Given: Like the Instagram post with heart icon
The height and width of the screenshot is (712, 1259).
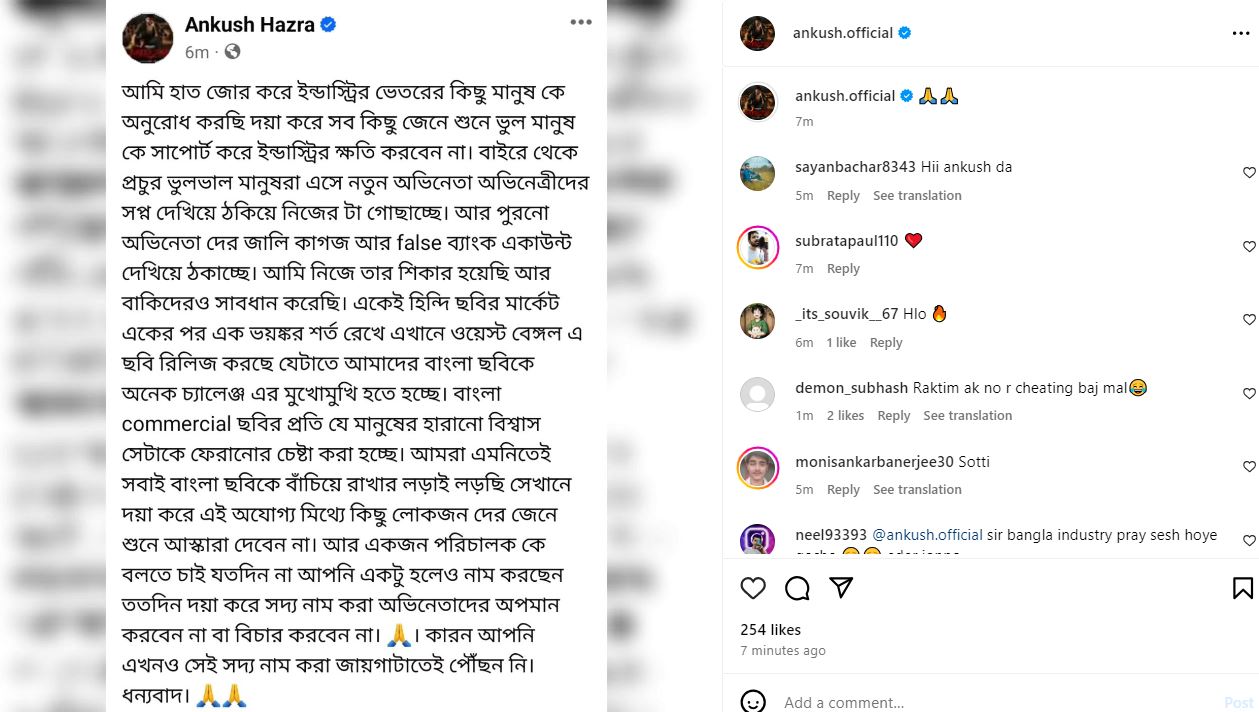Looking at the screenshot, I should tap(753, 588).
